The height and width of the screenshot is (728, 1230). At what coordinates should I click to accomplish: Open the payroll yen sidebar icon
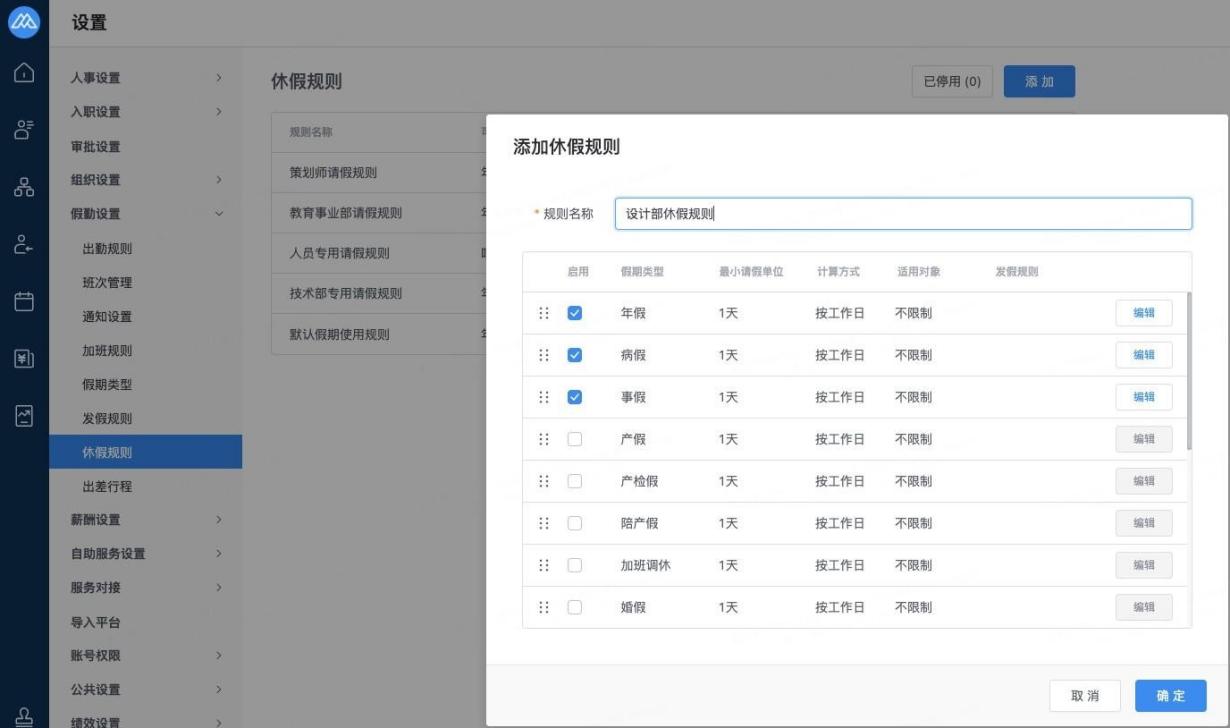23,358
